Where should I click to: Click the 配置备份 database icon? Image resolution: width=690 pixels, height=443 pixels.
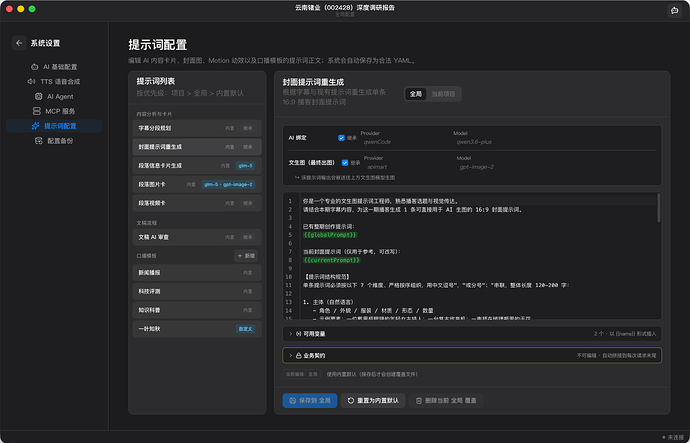coord(39,141)
